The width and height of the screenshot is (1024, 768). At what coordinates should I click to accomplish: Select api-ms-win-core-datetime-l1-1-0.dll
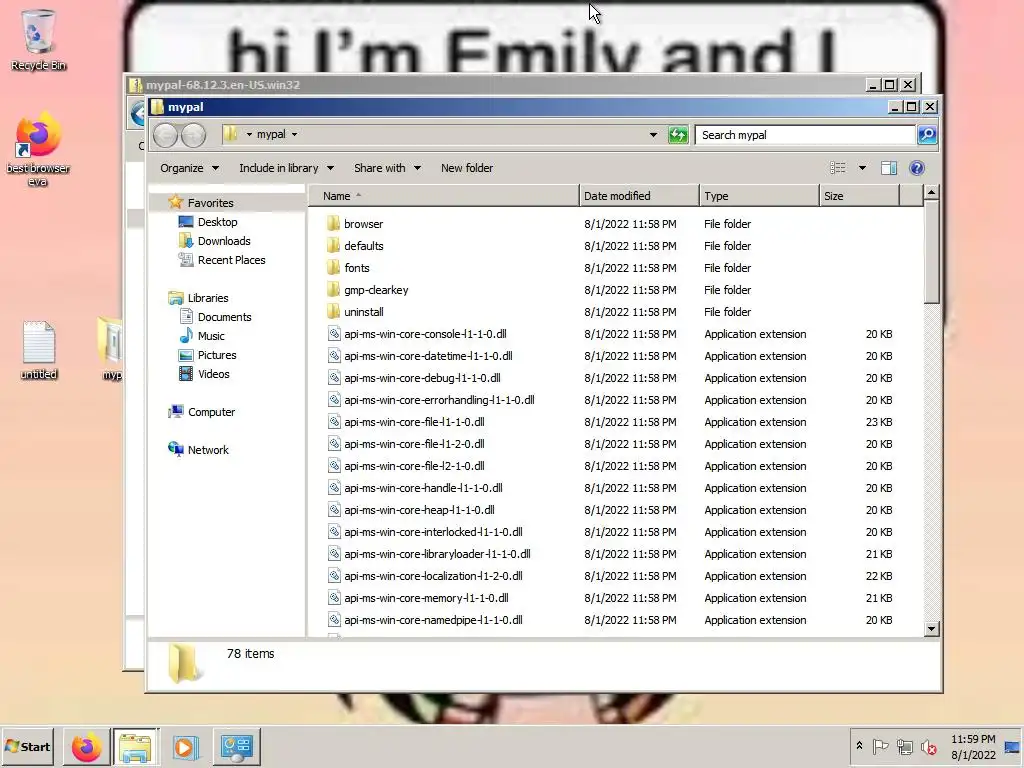tap(428, 356)
